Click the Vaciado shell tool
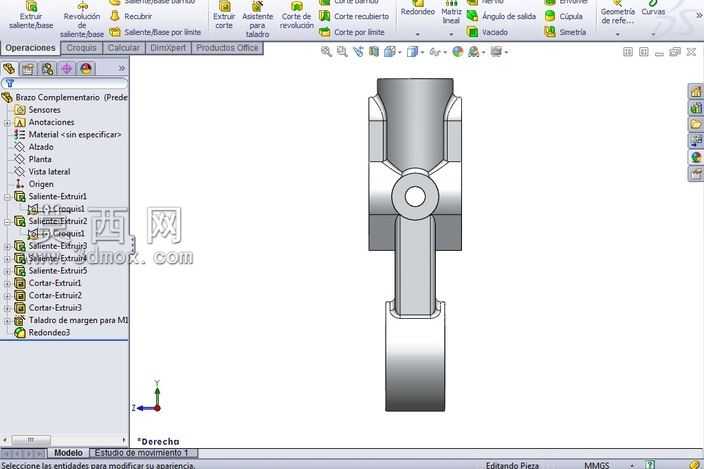 (488, 32)
